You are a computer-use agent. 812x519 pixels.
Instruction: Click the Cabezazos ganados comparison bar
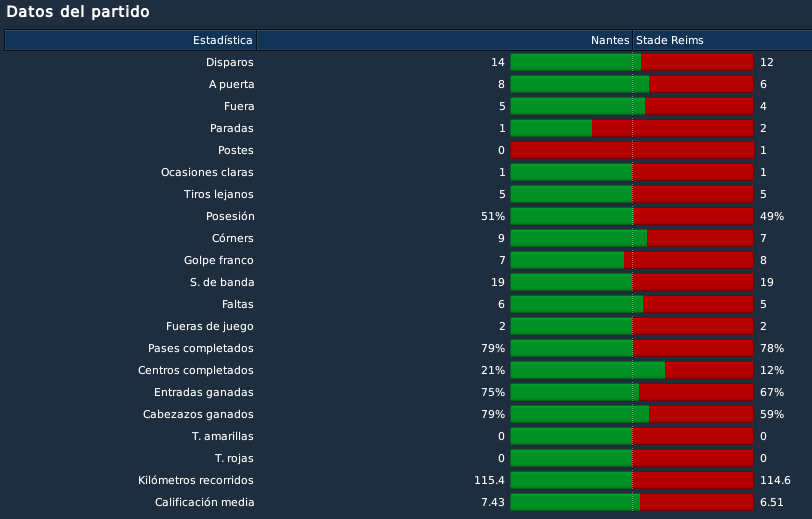click(632, 414)
